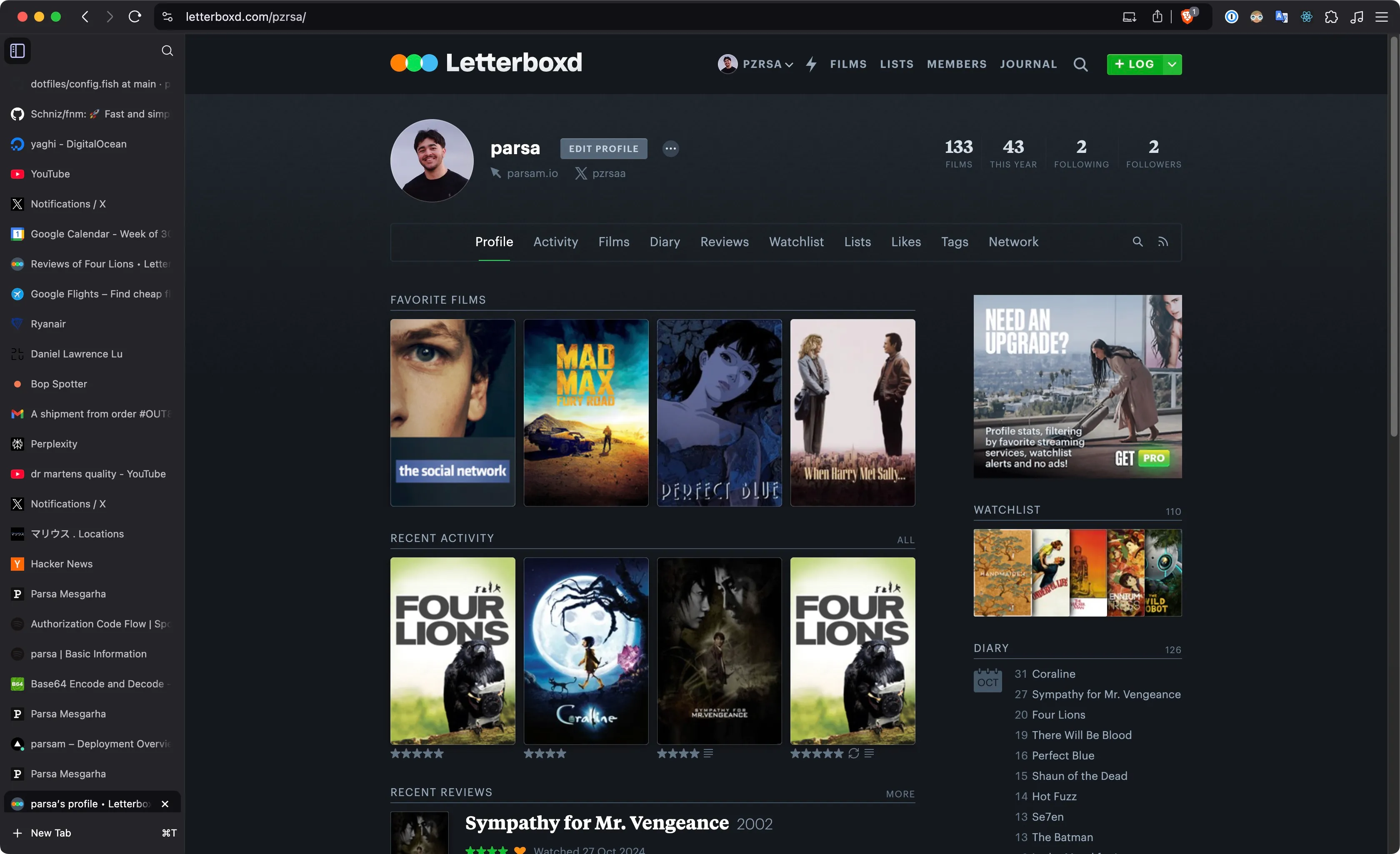Click the lightning bolt activity icon
The image size is (1400, 854).
[811, 64]
